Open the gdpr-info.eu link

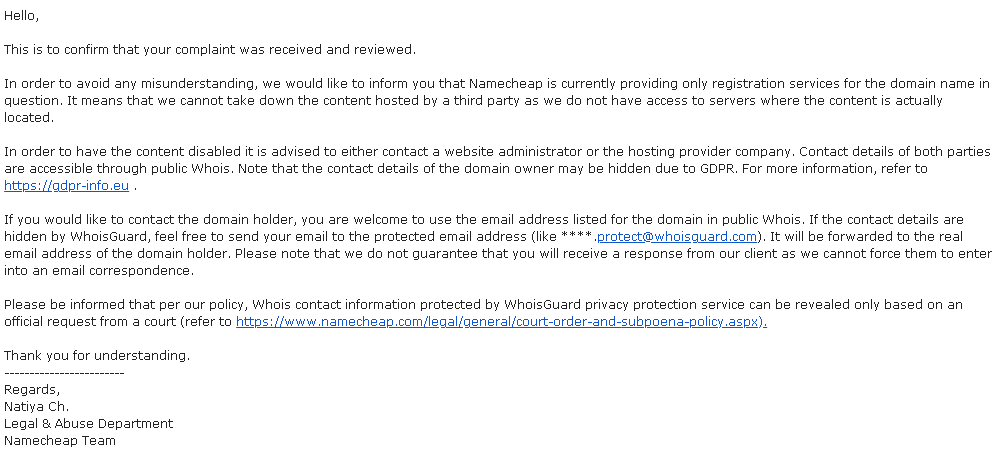[66, 186]
